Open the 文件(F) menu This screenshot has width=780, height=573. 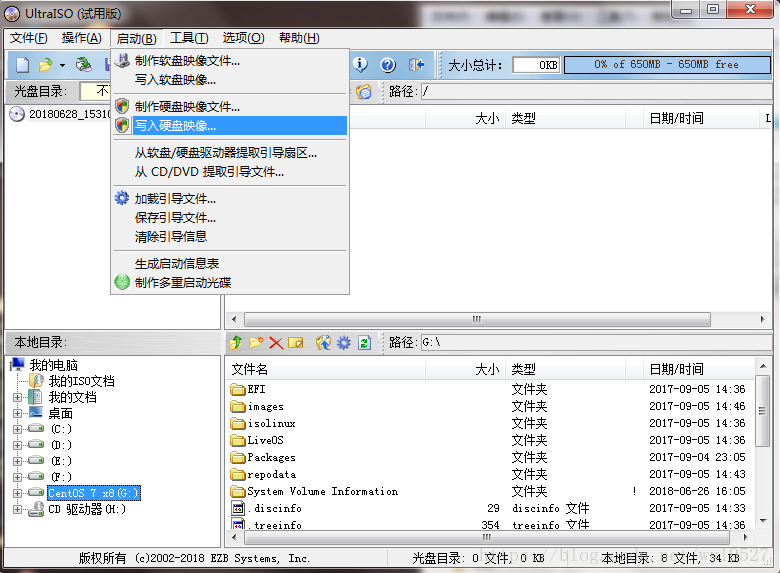(28, 38)
